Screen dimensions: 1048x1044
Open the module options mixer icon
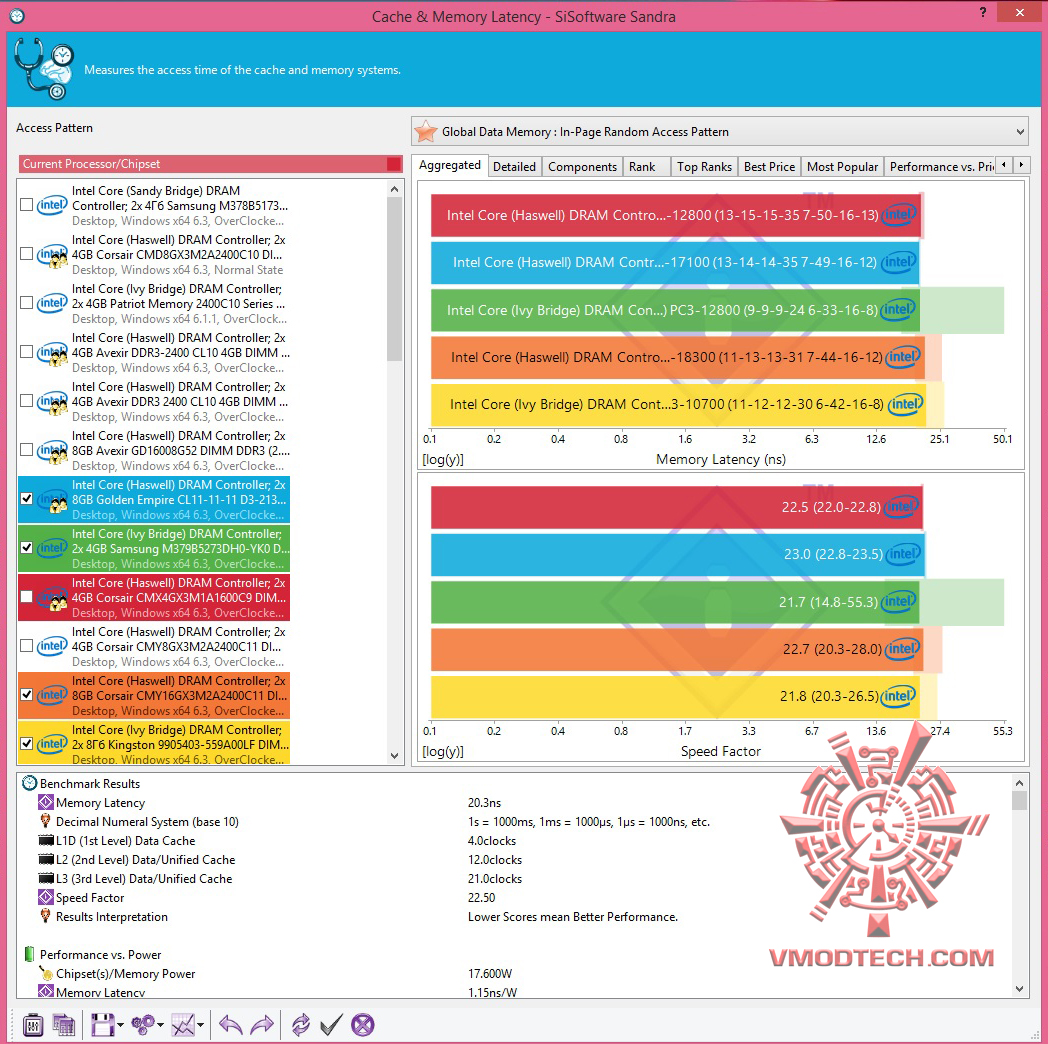pyautogui.click(x=33, y=1025)
